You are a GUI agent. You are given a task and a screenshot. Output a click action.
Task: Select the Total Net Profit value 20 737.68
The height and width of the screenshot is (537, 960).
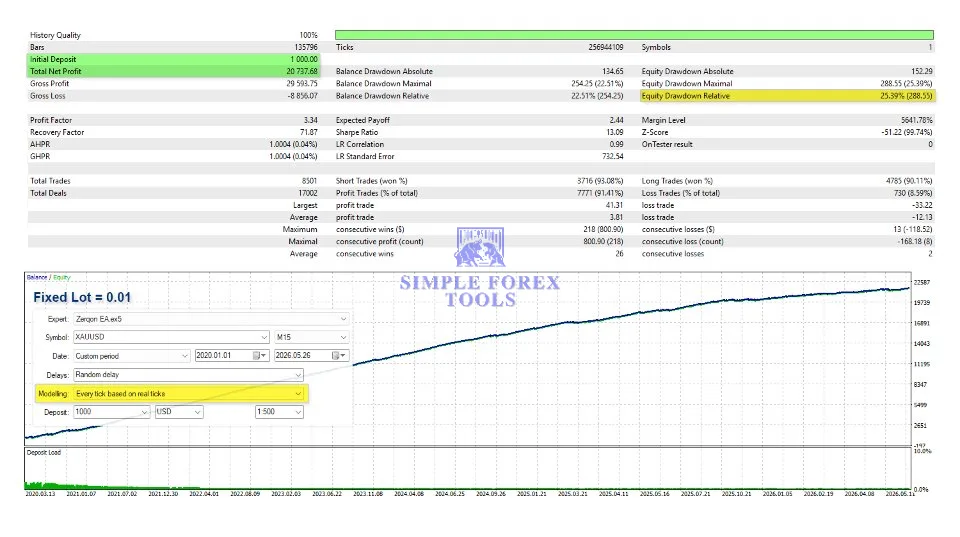click(302, 72)
